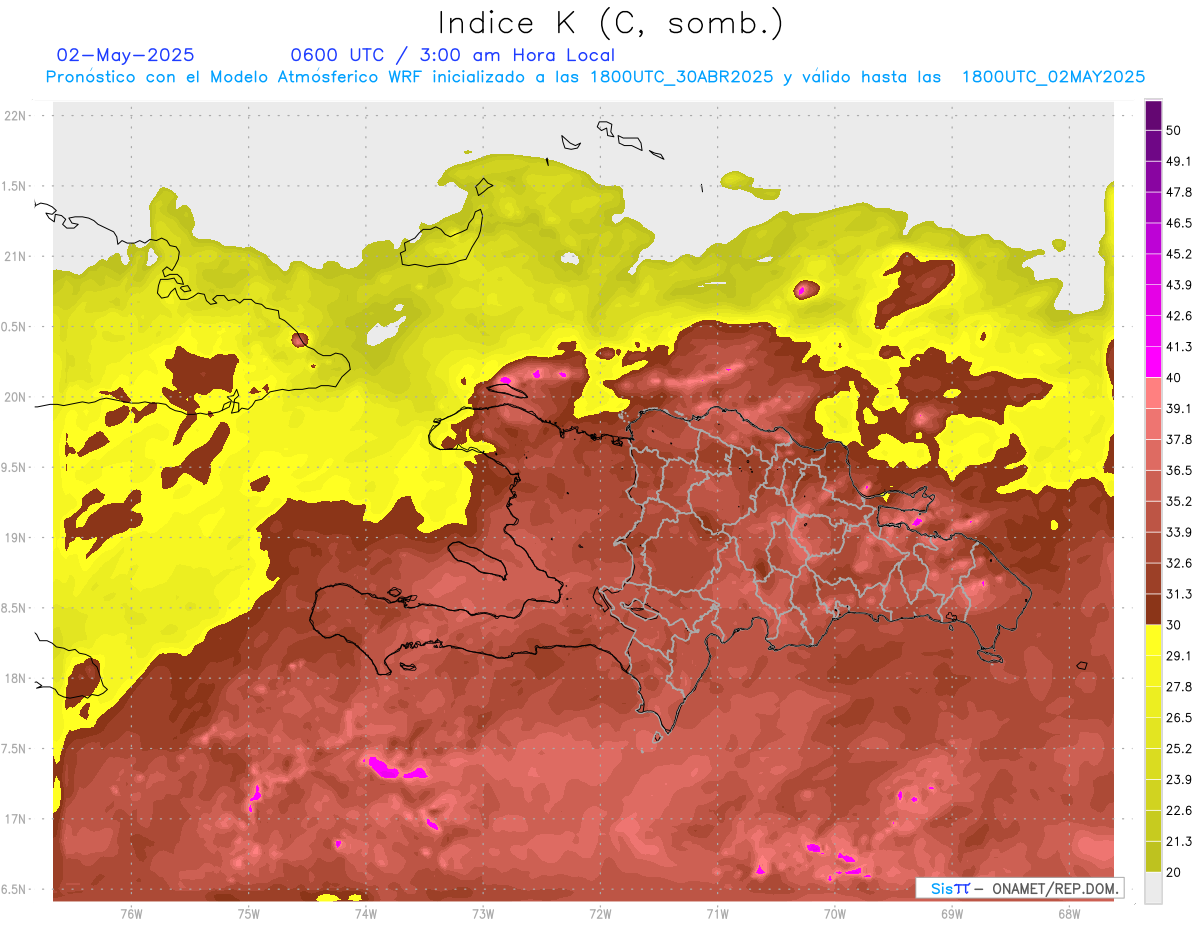Click the legend value '45.2'

point(1179,254)
